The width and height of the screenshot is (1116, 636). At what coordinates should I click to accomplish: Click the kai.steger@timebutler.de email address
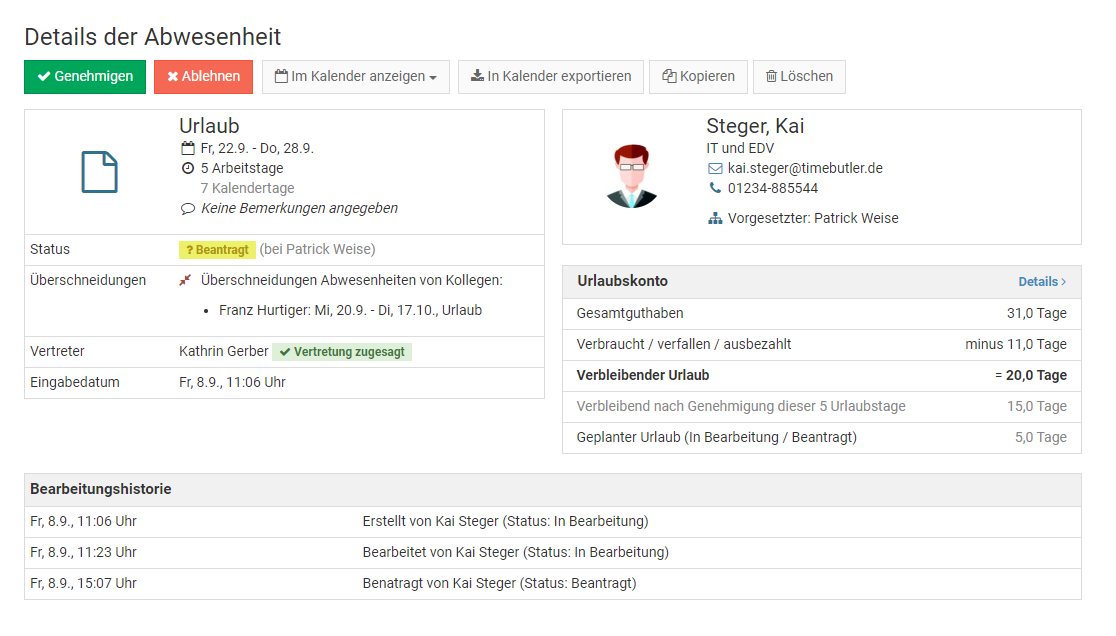tap(805, 168)
